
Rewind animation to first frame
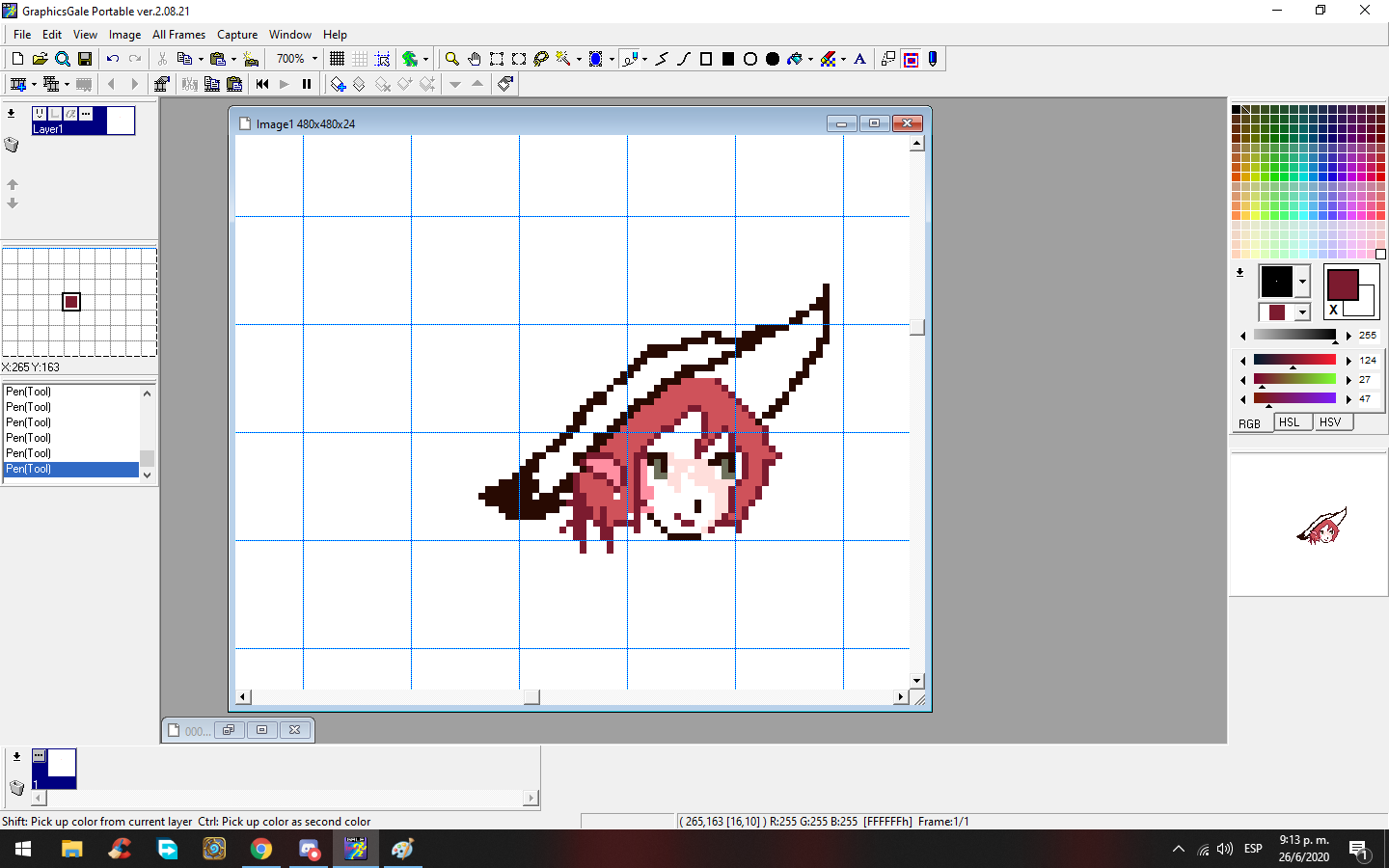click(262, 85)
